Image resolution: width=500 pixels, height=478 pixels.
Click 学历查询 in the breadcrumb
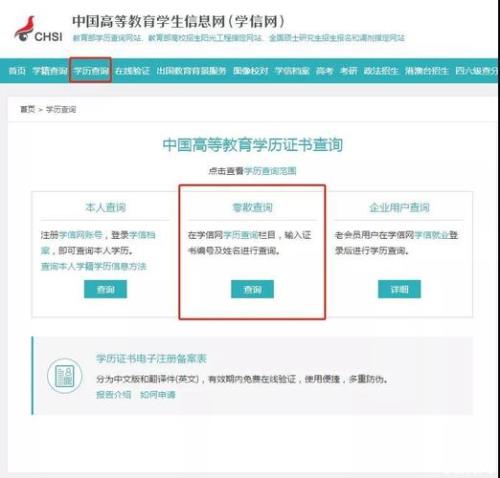[61, 109]
